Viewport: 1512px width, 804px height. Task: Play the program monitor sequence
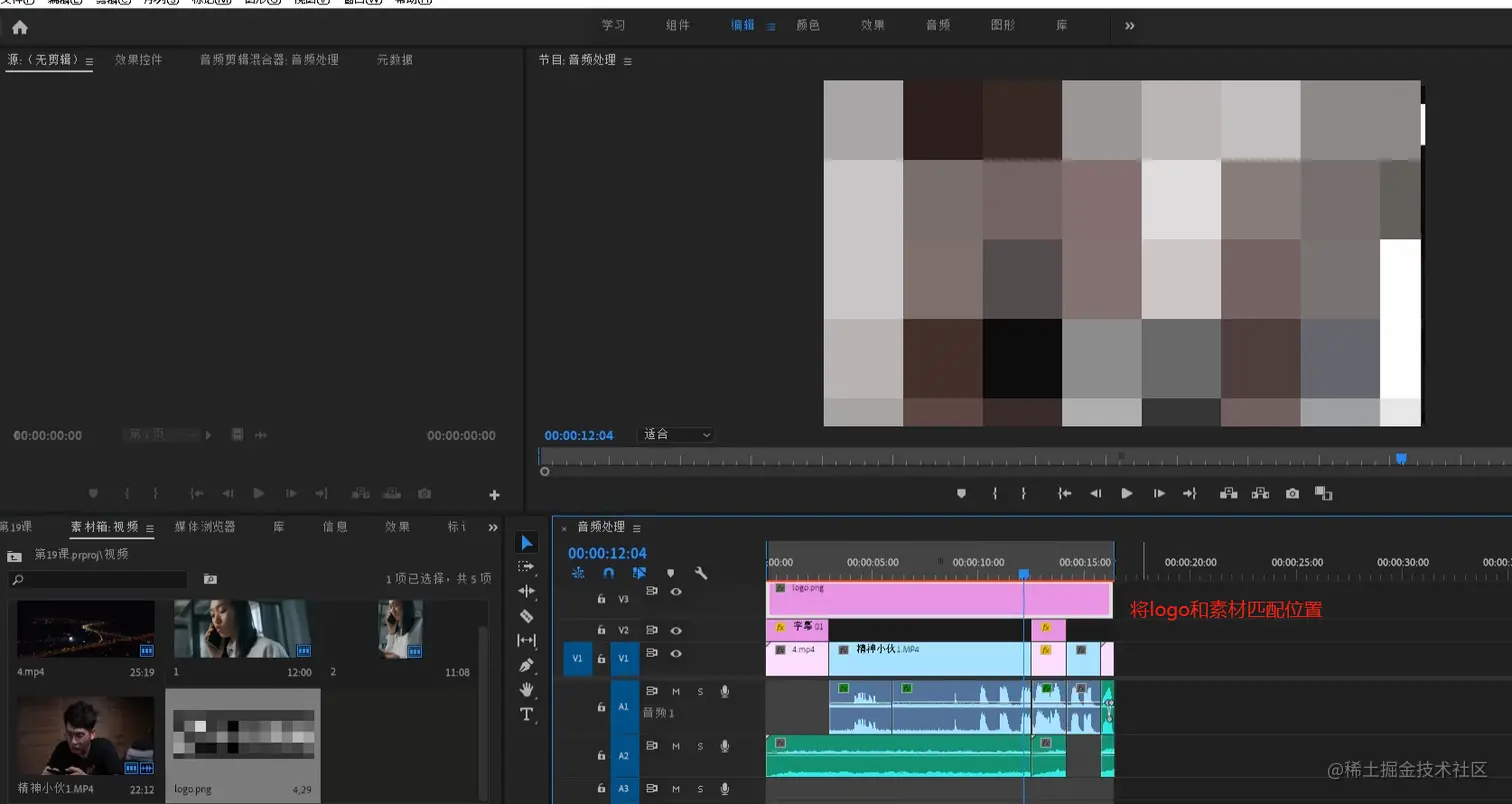click(x=1126, y=493)
